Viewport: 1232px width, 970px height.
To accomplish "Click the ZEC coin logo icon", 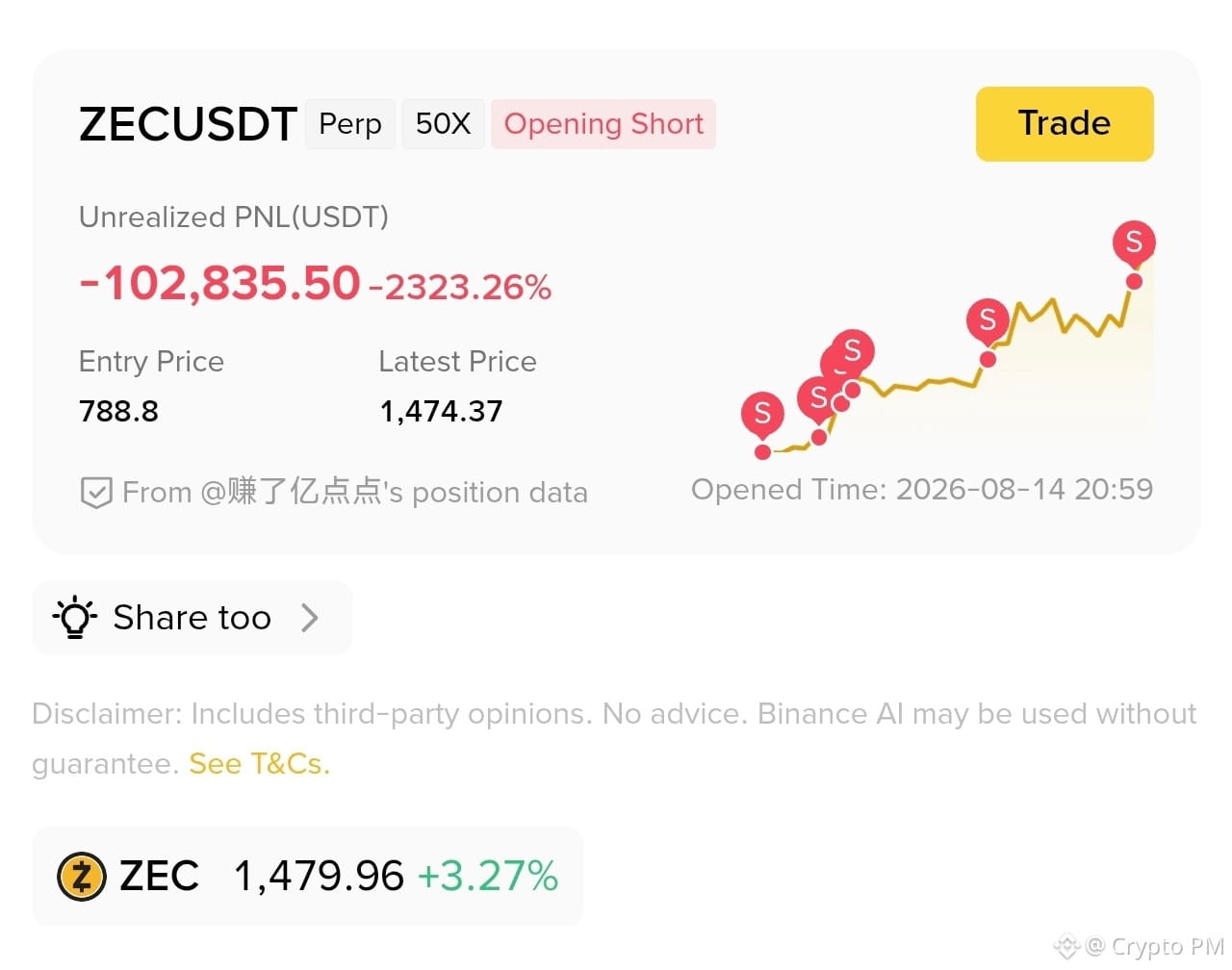I will tap(82, 877).
